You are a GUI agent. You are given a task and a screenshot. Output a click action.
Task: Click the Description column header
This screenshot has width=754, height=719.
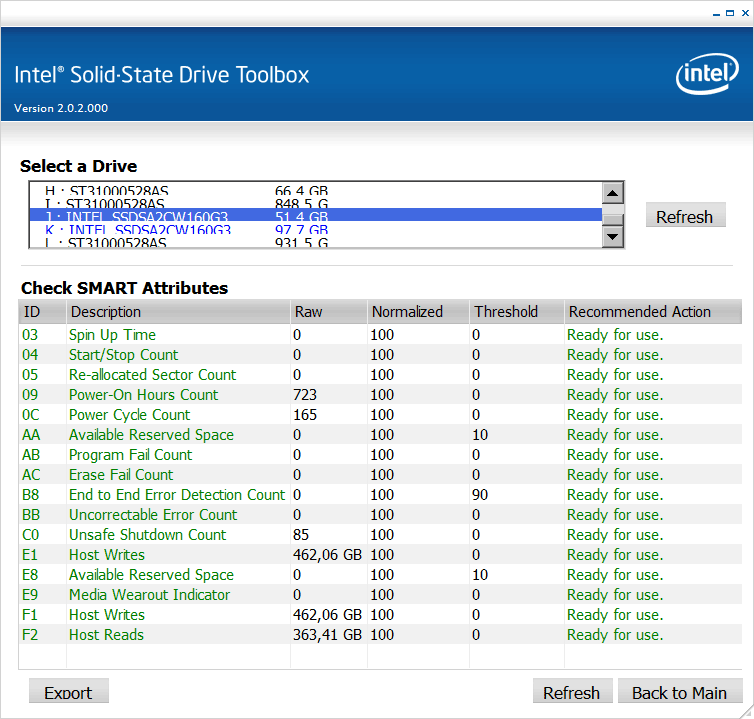[178, 312]
